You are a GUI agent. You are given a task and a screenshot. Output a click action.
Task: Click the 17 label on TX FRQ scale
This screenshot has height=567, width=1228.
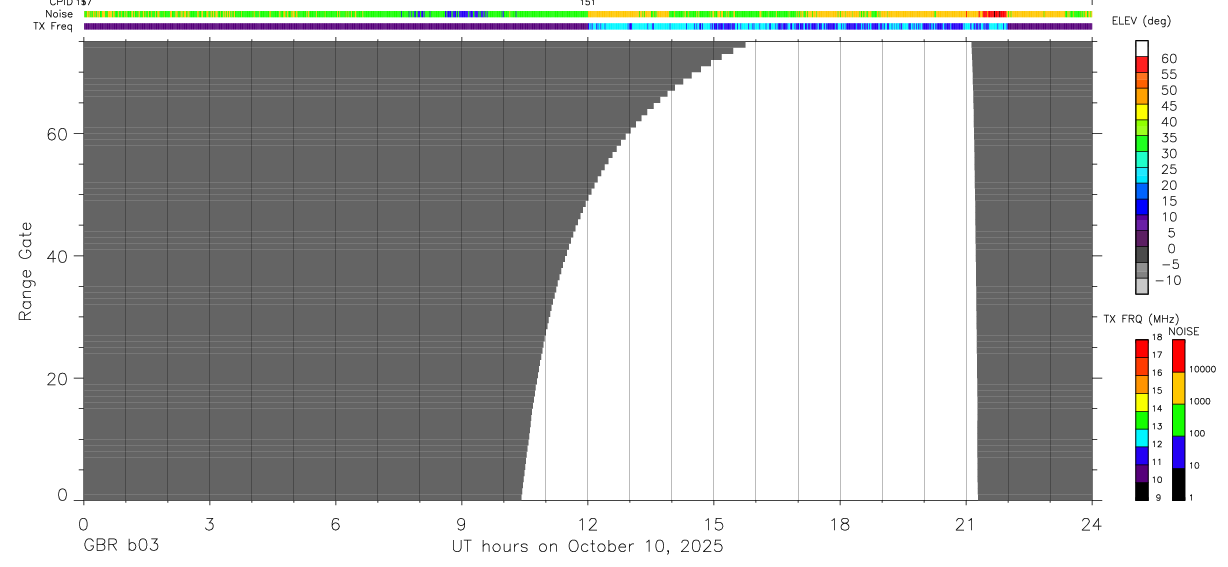click(1156, 355)
